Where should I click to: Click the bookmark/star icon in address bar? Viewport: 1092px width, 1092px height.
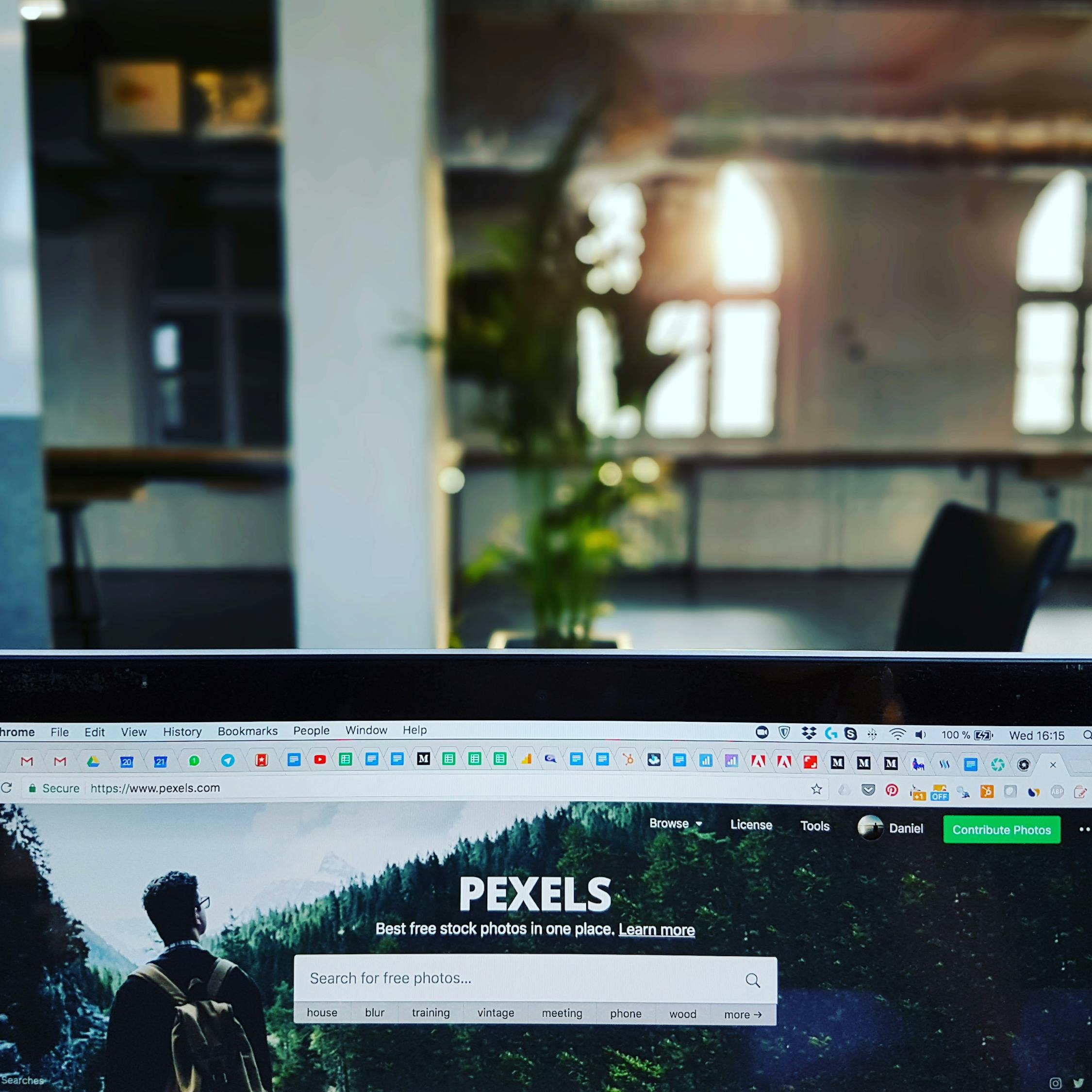[817, 790]
